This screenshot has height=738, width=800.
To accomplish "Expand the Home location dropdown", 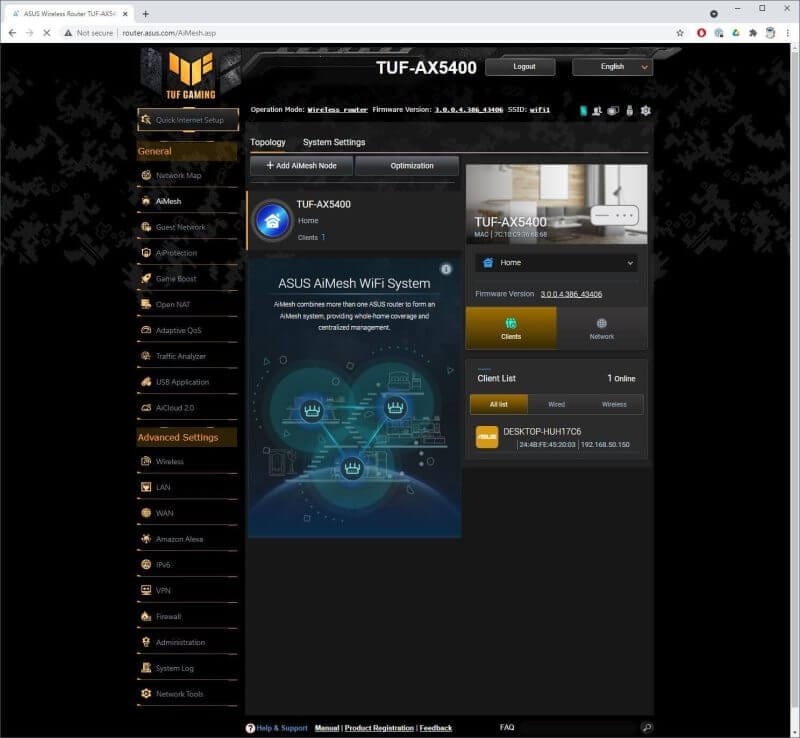I will [556, 263].
